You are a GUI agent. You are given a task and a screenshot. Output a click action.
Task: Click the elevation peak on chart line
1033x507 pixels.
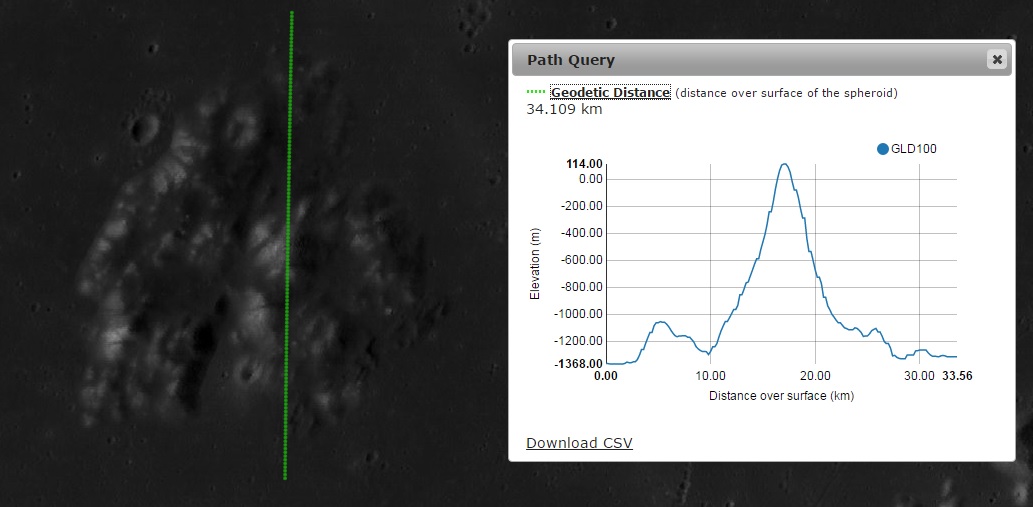783,164
